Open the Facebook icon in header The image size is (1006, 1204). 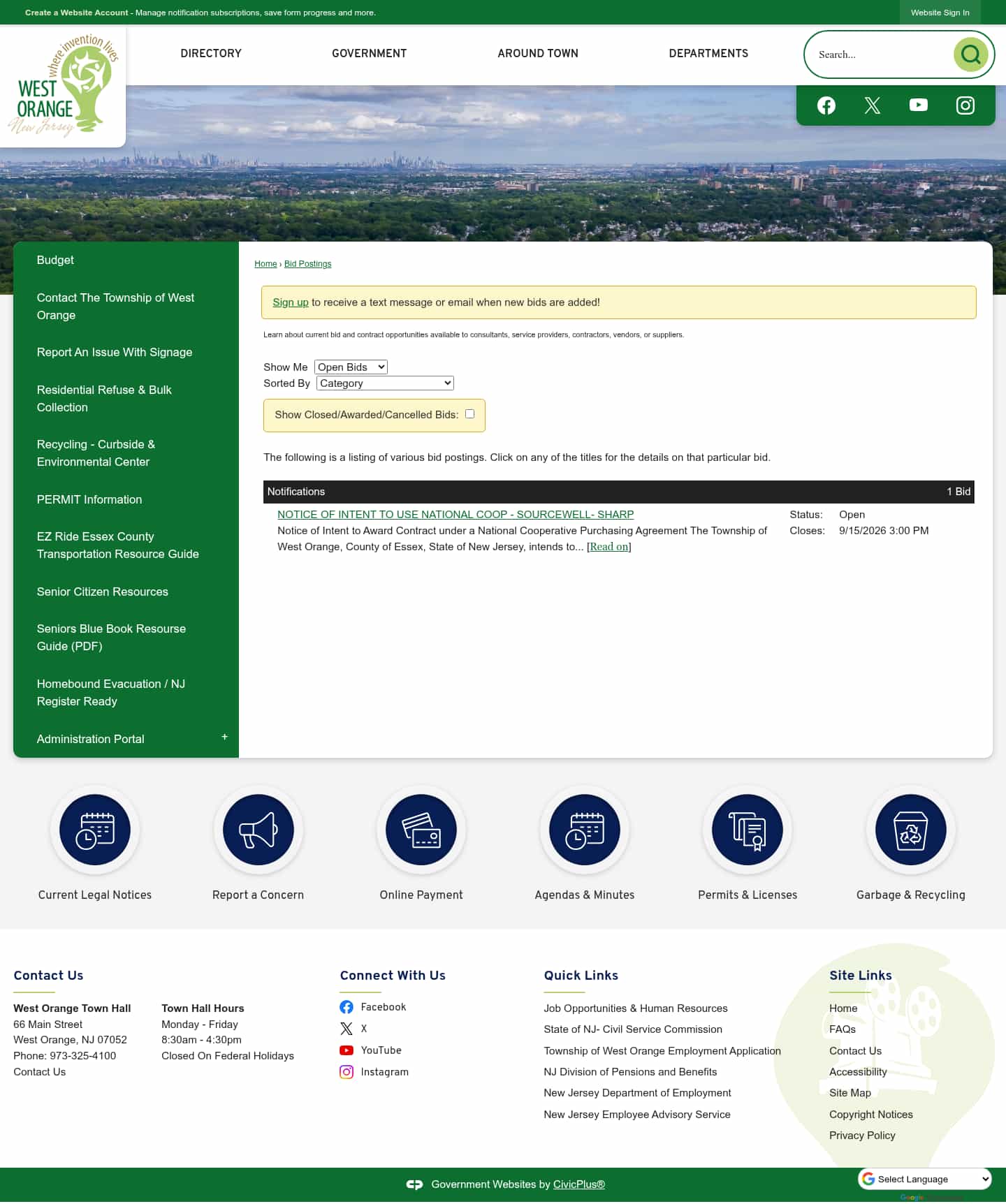point(826,105)
